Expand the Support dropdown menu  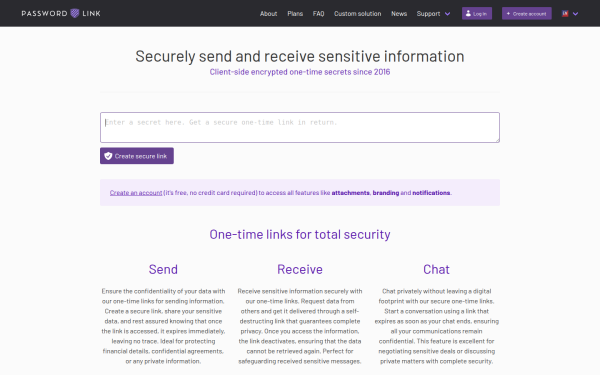[433, 14]
